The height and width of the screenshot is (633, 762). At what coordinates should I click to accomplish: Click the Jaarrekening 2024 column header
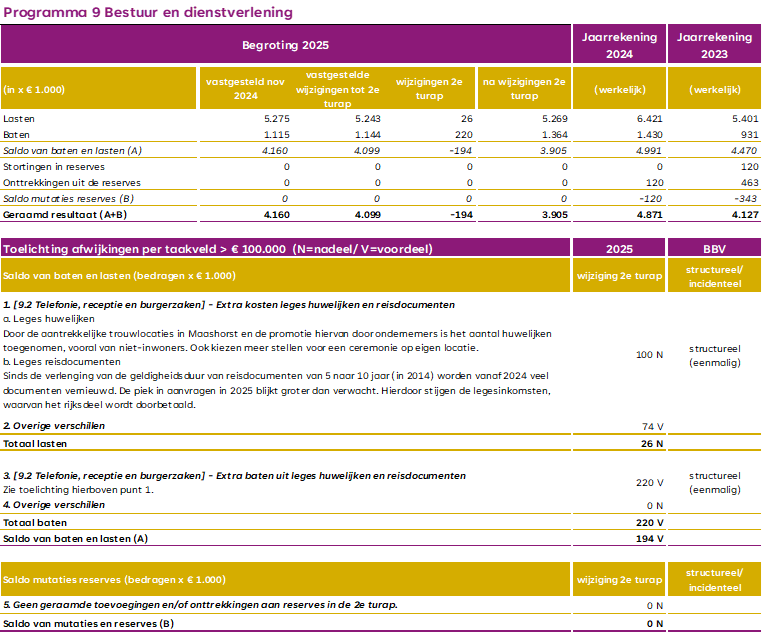pos(619,45)
